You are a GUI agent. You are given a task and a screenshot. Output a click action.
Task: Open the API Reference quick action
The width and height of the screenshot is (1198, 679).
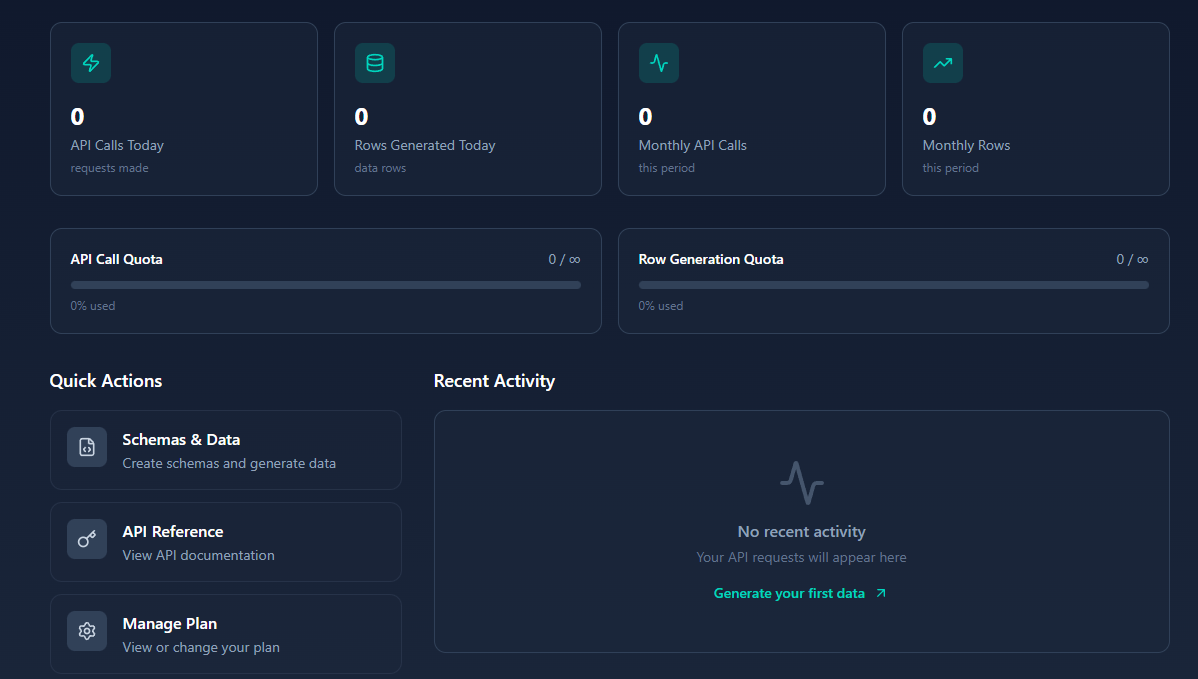tap(225, 541)
